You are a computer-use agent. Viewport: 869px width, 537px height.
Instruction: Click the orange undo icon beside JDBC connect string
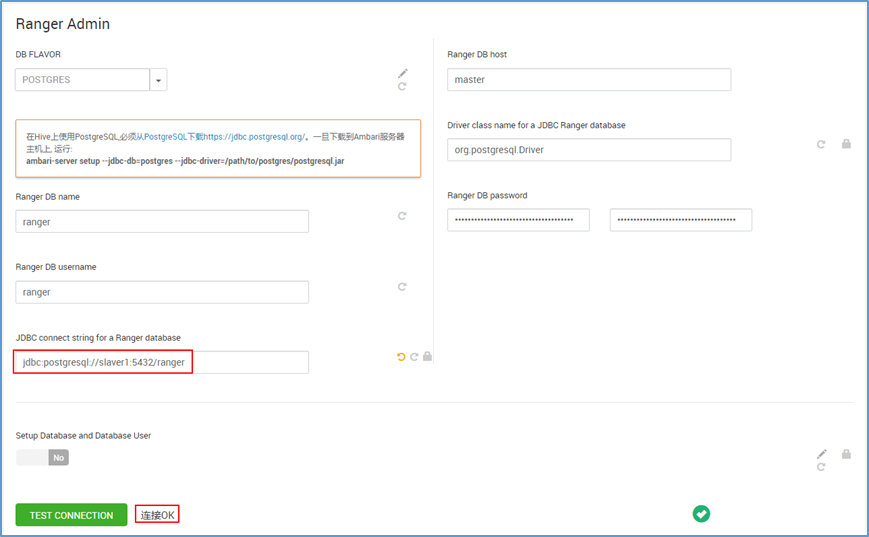(x=401, y=357)
